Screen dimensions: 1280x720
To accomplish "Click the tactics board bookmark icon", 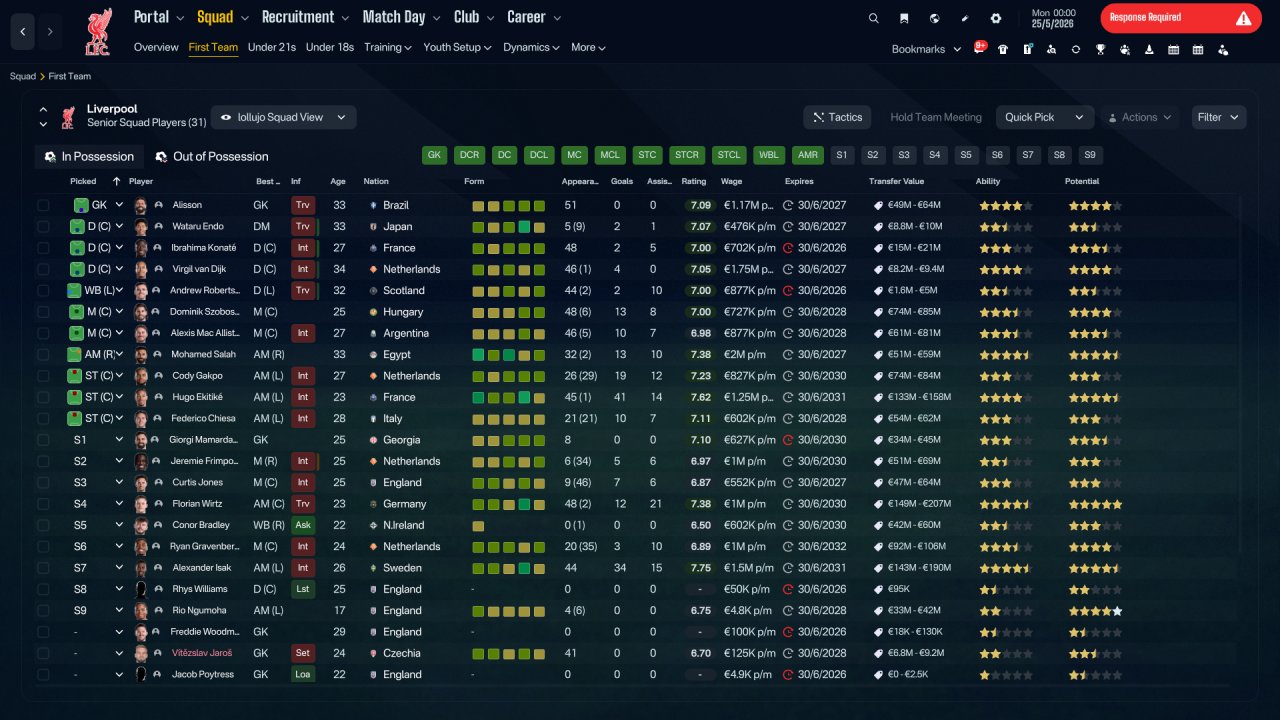I will click(1027, 49).
